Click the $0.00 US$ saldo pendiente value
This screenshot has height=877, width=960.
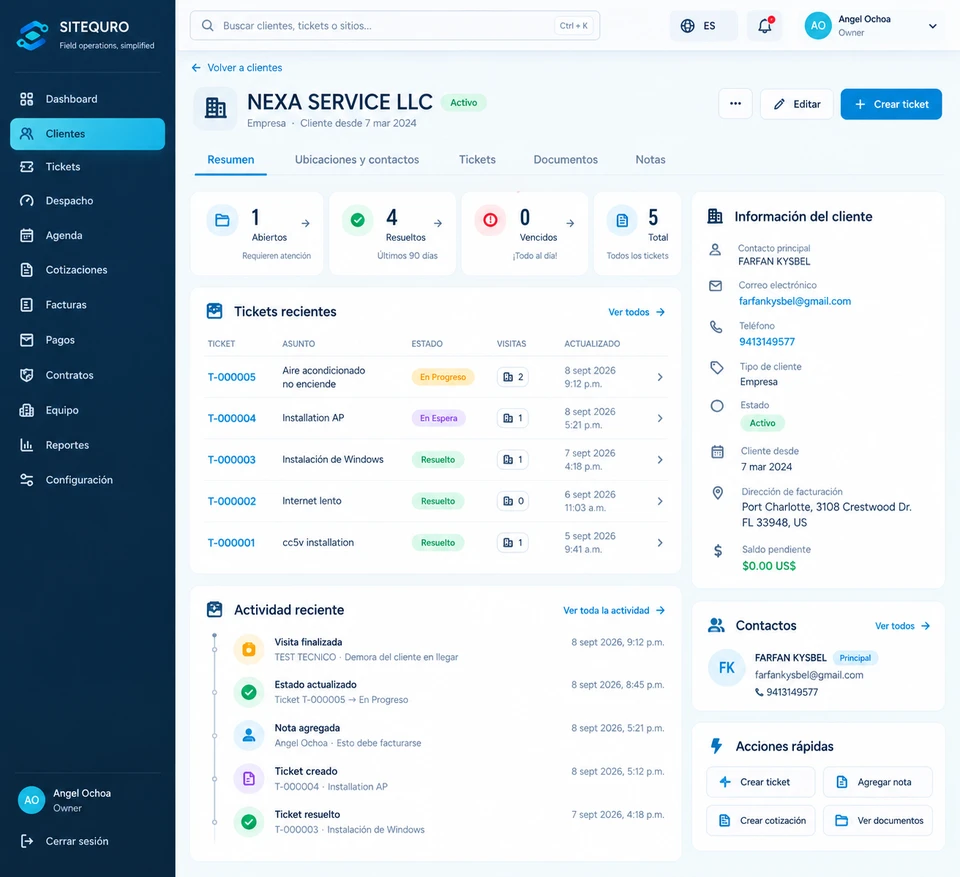[x=769, y=566]
